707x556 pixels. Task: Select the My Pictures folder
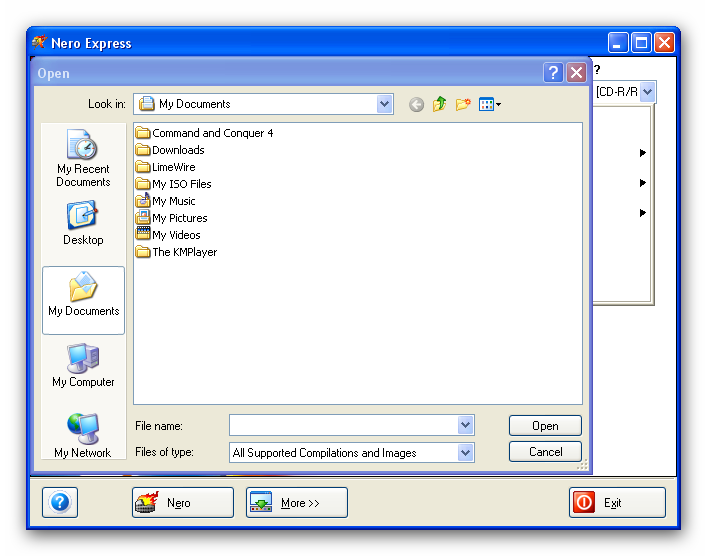(171, 218)
